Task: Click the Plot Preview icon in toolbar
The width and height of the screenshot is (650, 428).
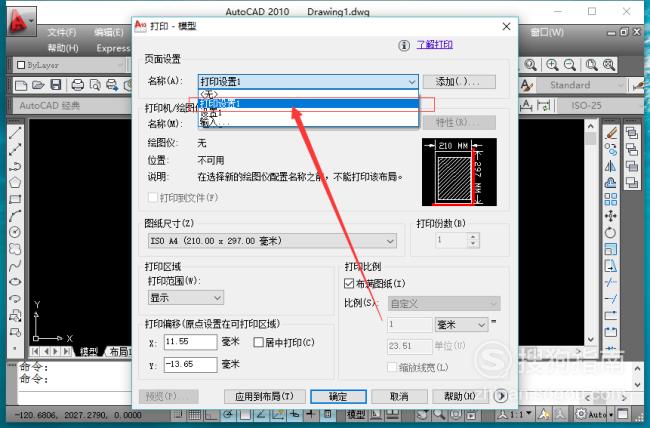Action: click(95, 85)
